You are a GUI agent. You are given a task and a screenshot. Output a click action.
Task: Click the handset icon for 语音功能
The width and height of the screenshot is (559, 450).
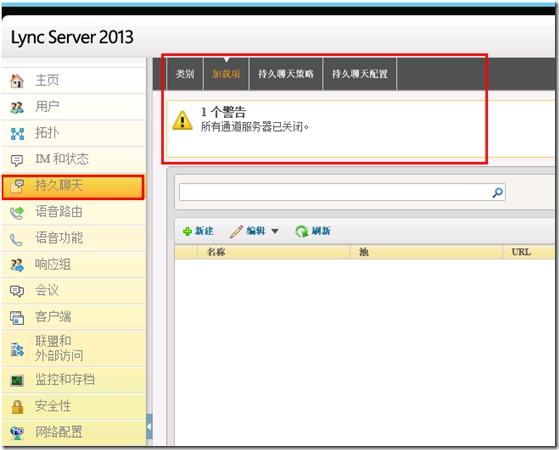click(16, 240)
